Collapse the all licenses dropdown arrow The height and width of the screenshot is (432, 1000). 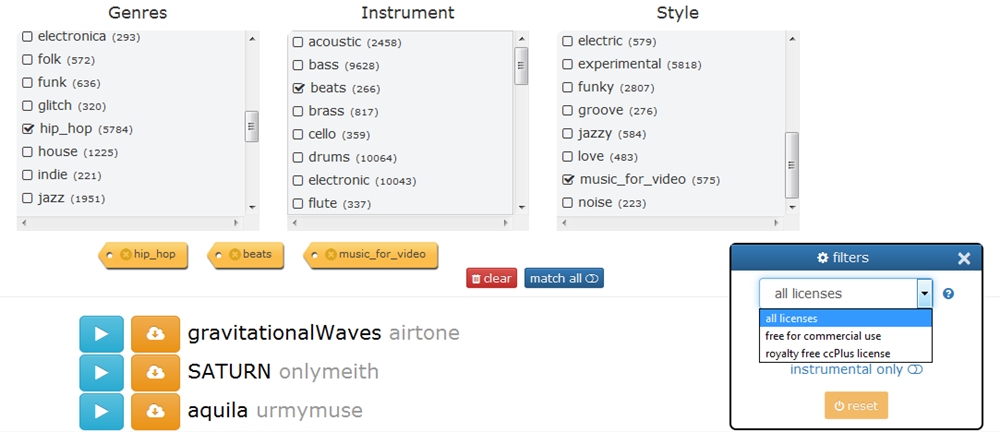pyautogui.click(x=924, y=294)
